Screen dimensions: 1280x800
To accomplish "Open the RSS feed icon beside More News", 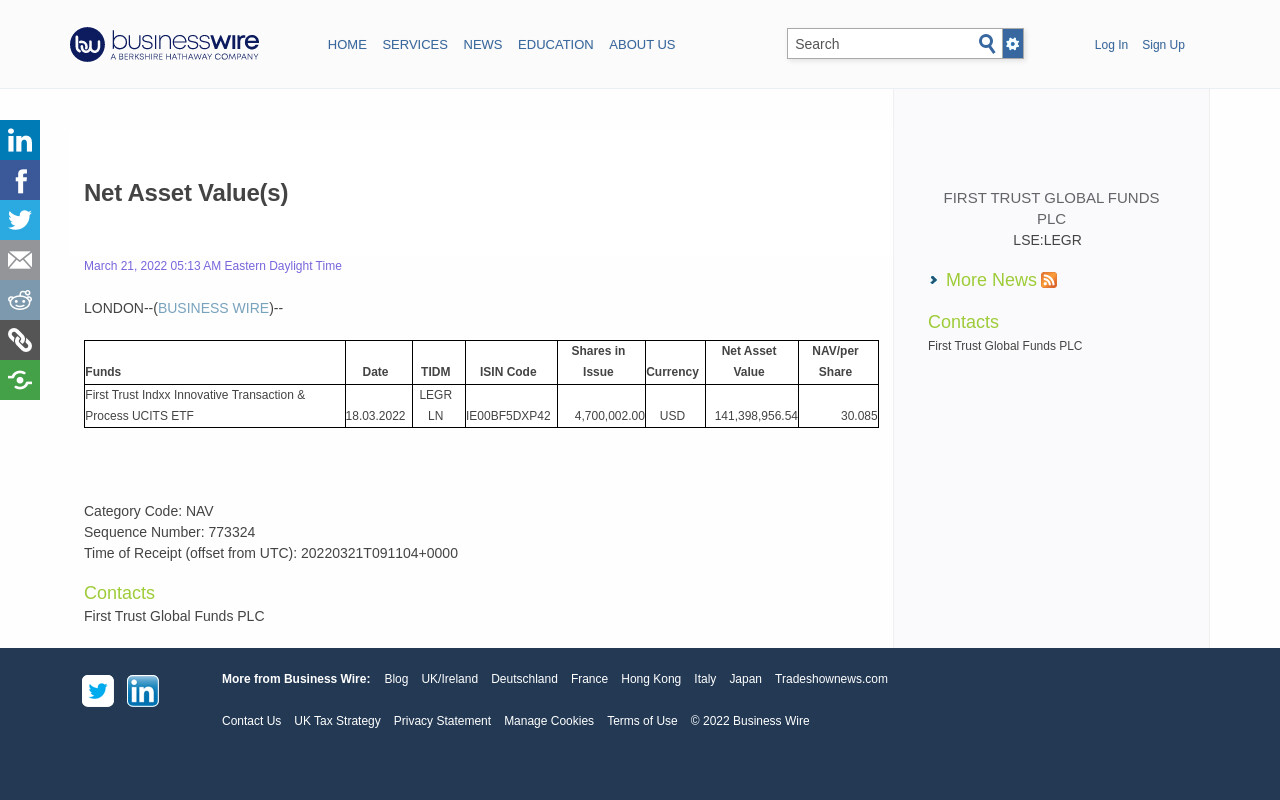I will click(1049, 280).
